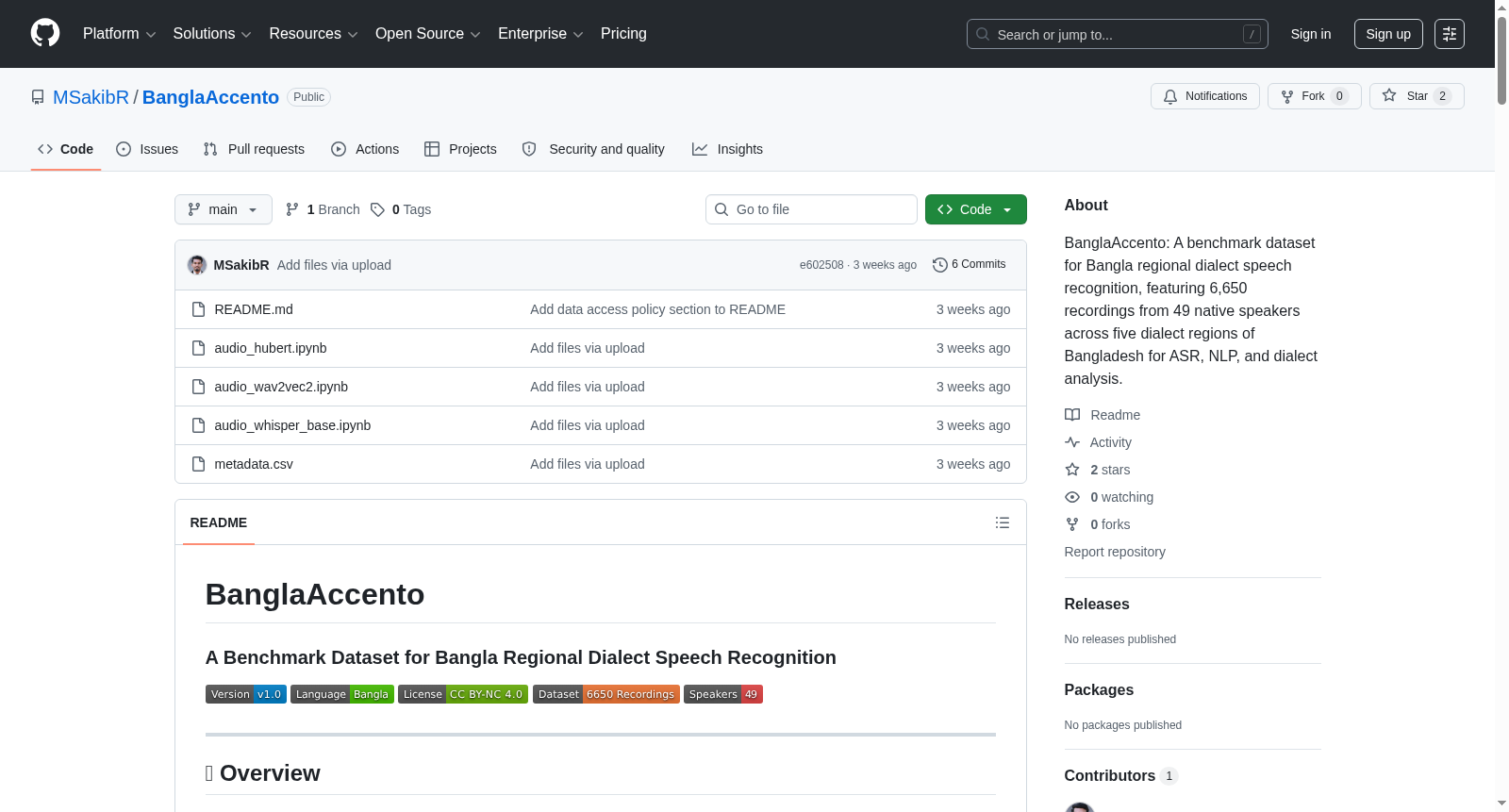Select the README tab heading
This screenshot has width=1509, height=812.
click(219, 522)
